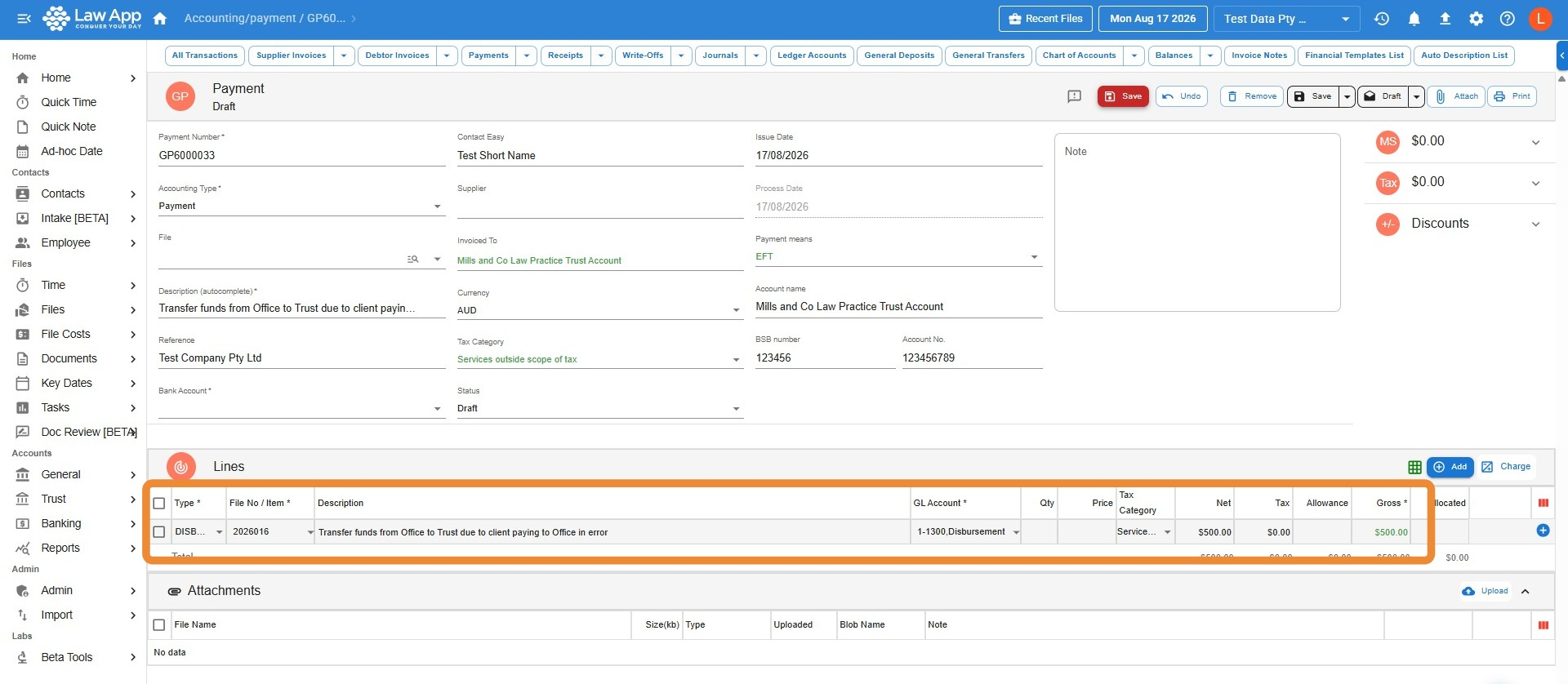Click the GP payment avatar icon

(x=180, y=96)
